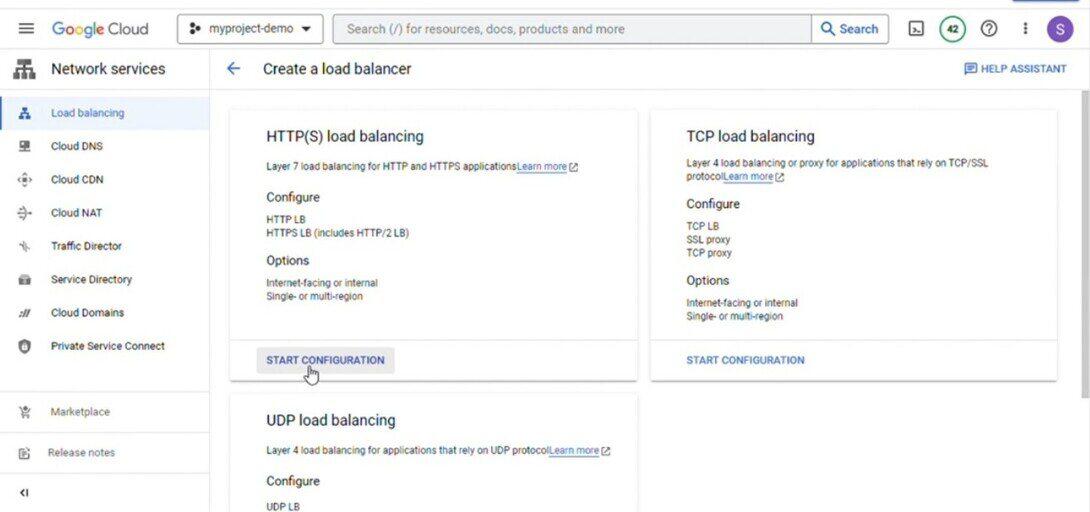Open the myproject-demo project selector
The width and height of the screenshot is (1090, 512).
[x=250, y=29]
